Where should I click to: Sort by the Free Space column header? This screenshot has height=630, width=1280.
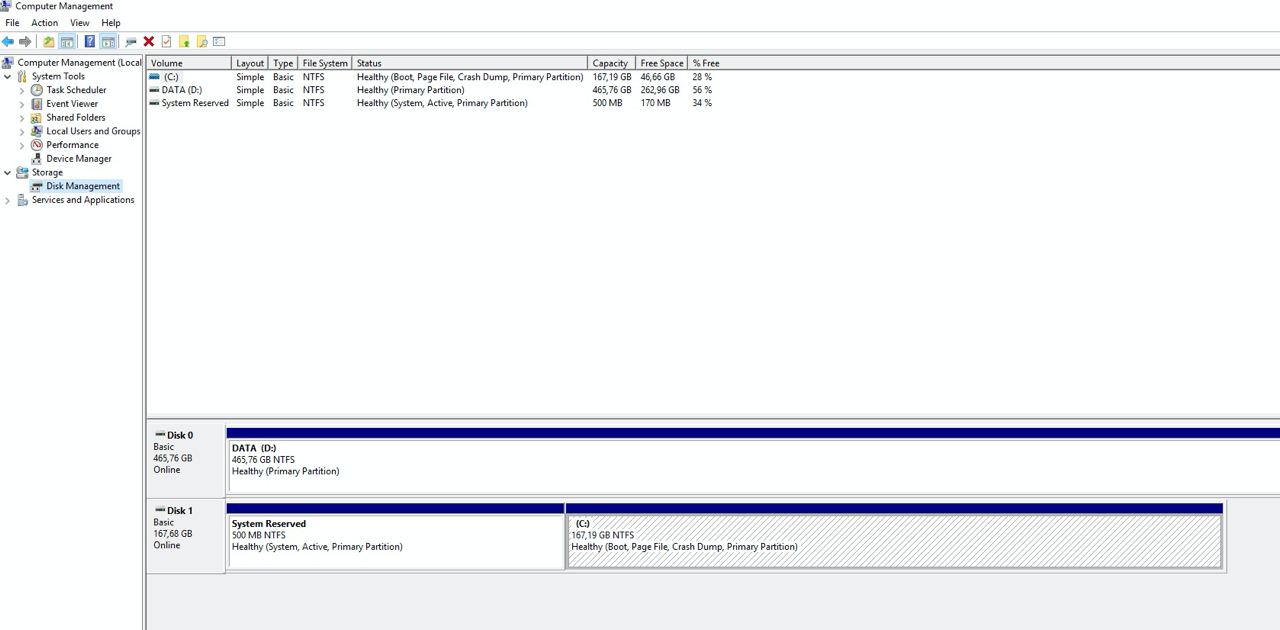(662, 63)
